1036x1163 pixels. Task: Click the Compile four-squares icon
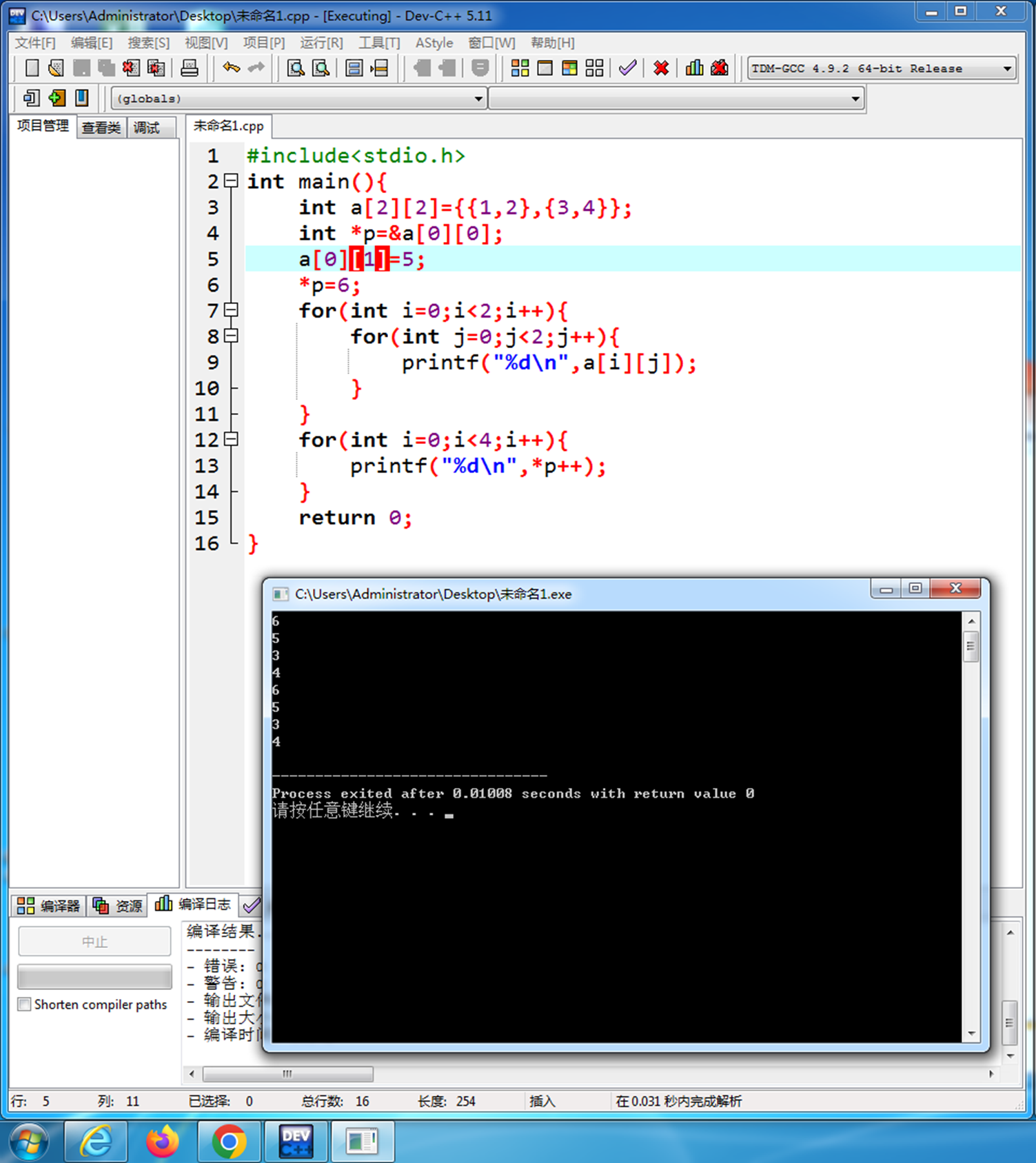[x=520, y=68]
